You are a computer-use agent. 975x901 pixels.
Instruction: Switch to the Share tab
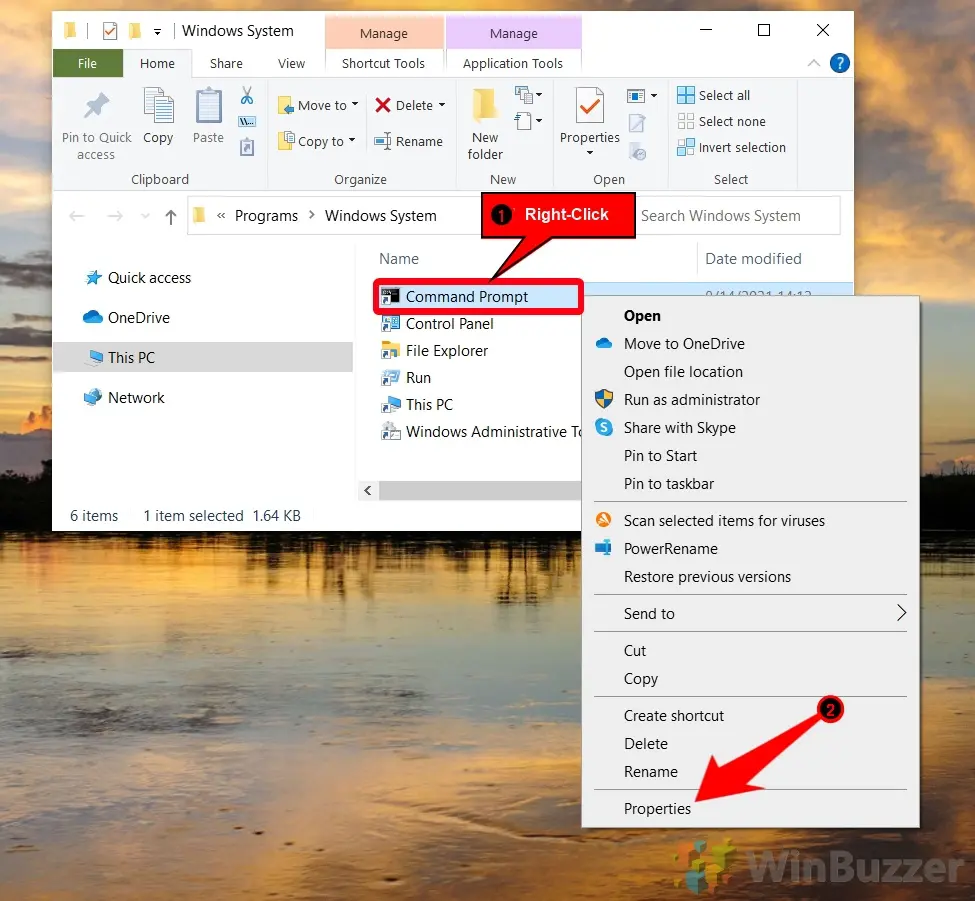(226, 63)
